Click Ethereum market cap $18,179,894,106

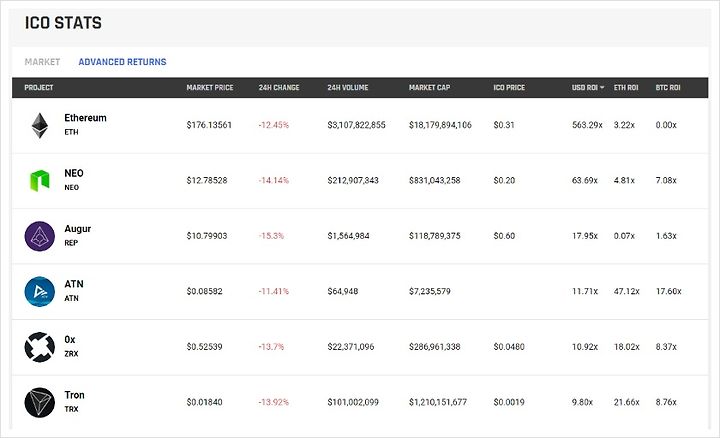[440, 125]
